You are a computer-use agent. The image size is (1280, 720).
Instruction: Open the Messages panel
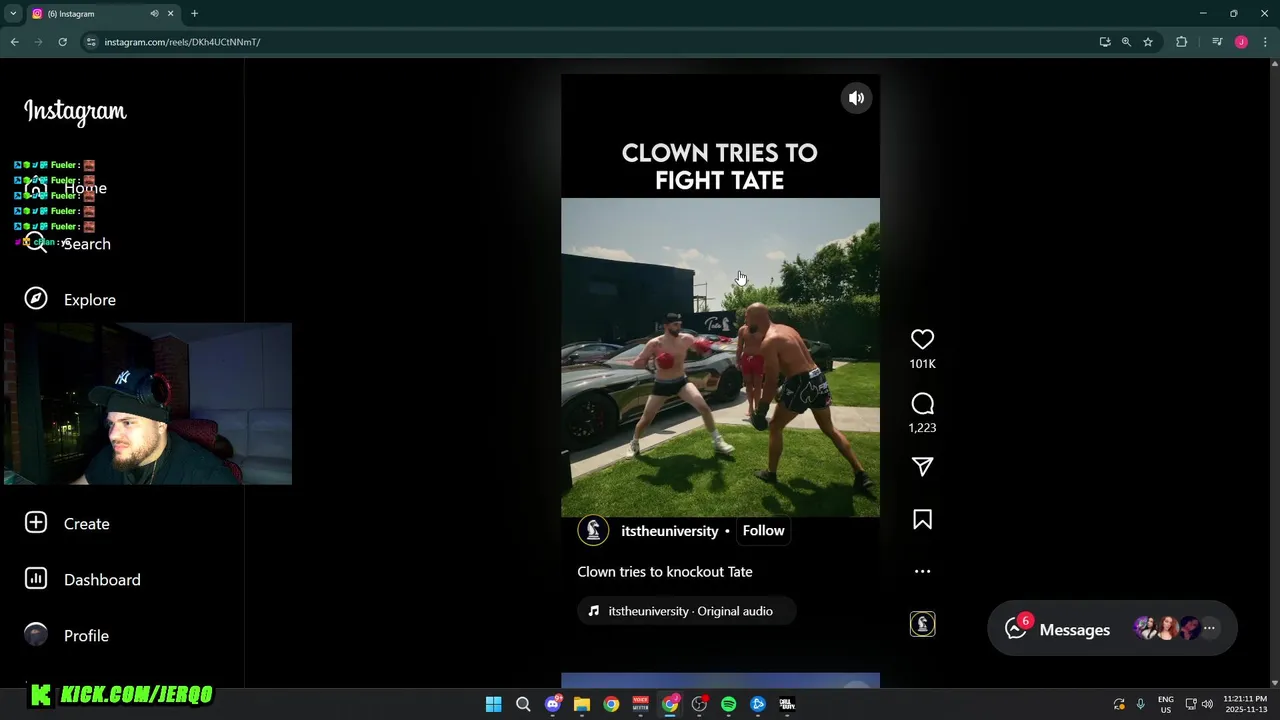(x=1112, y=629)
